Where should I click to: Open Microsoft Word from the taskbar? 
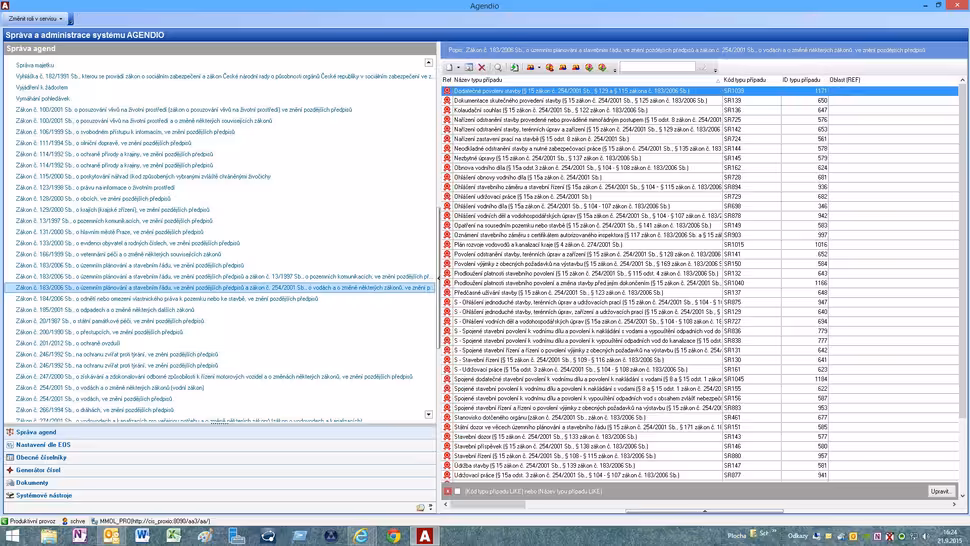(x=142, y=535)
